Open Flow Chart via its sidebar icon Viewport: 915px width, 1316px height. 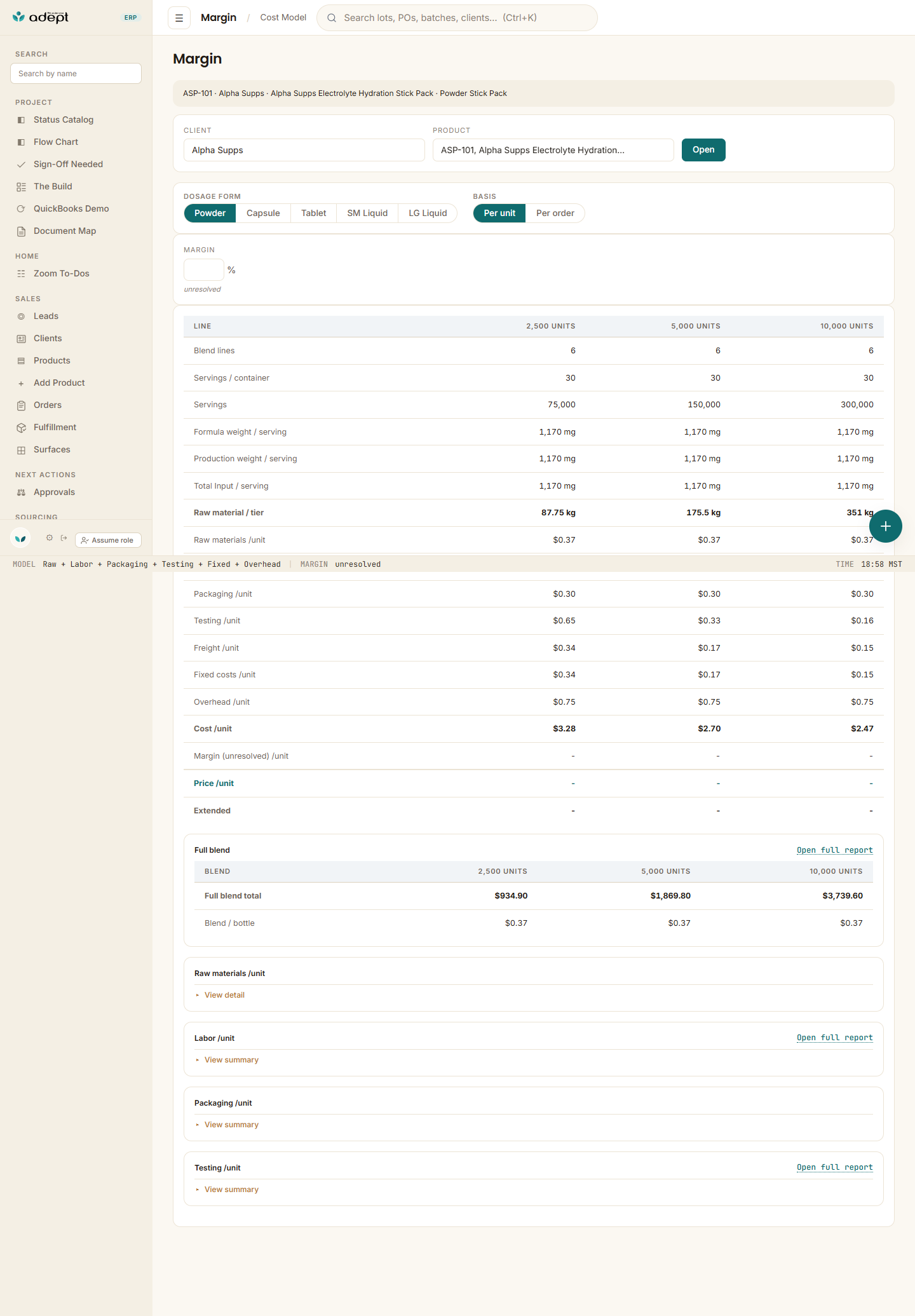tap(21, 142)
